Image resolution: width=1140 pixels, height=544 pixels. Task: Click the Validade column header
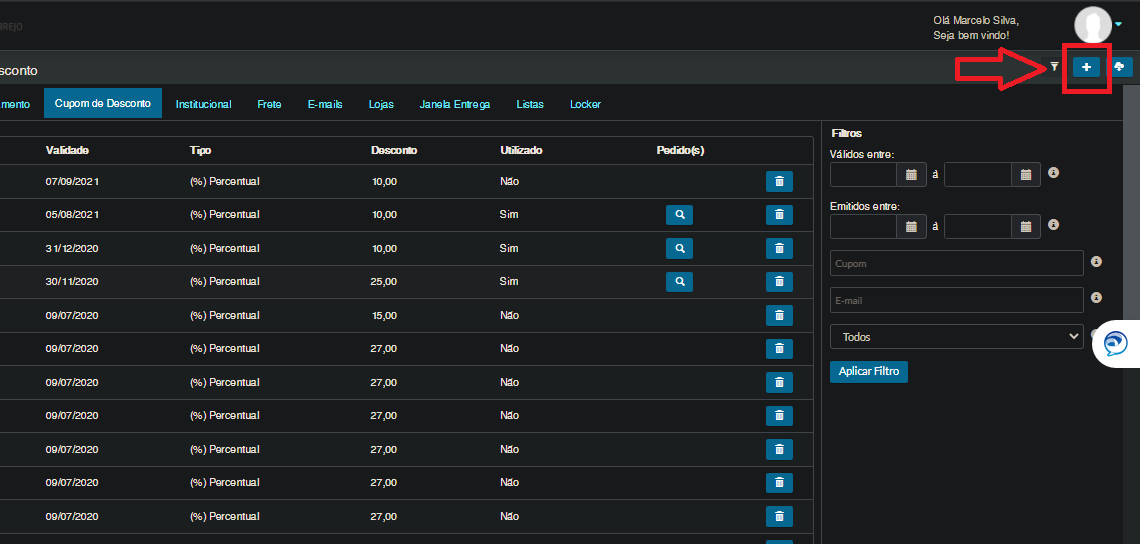coord(67,151)
